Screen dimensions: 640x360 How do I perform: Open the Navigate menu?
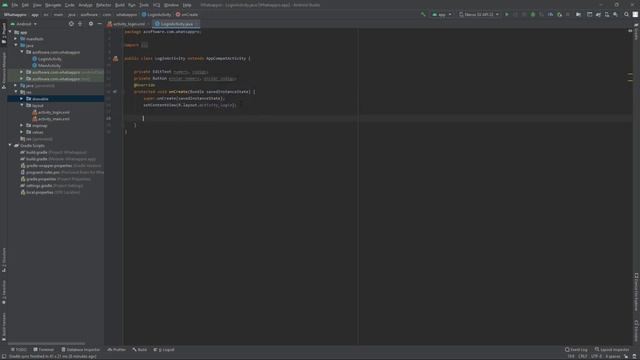pos(53,5)
